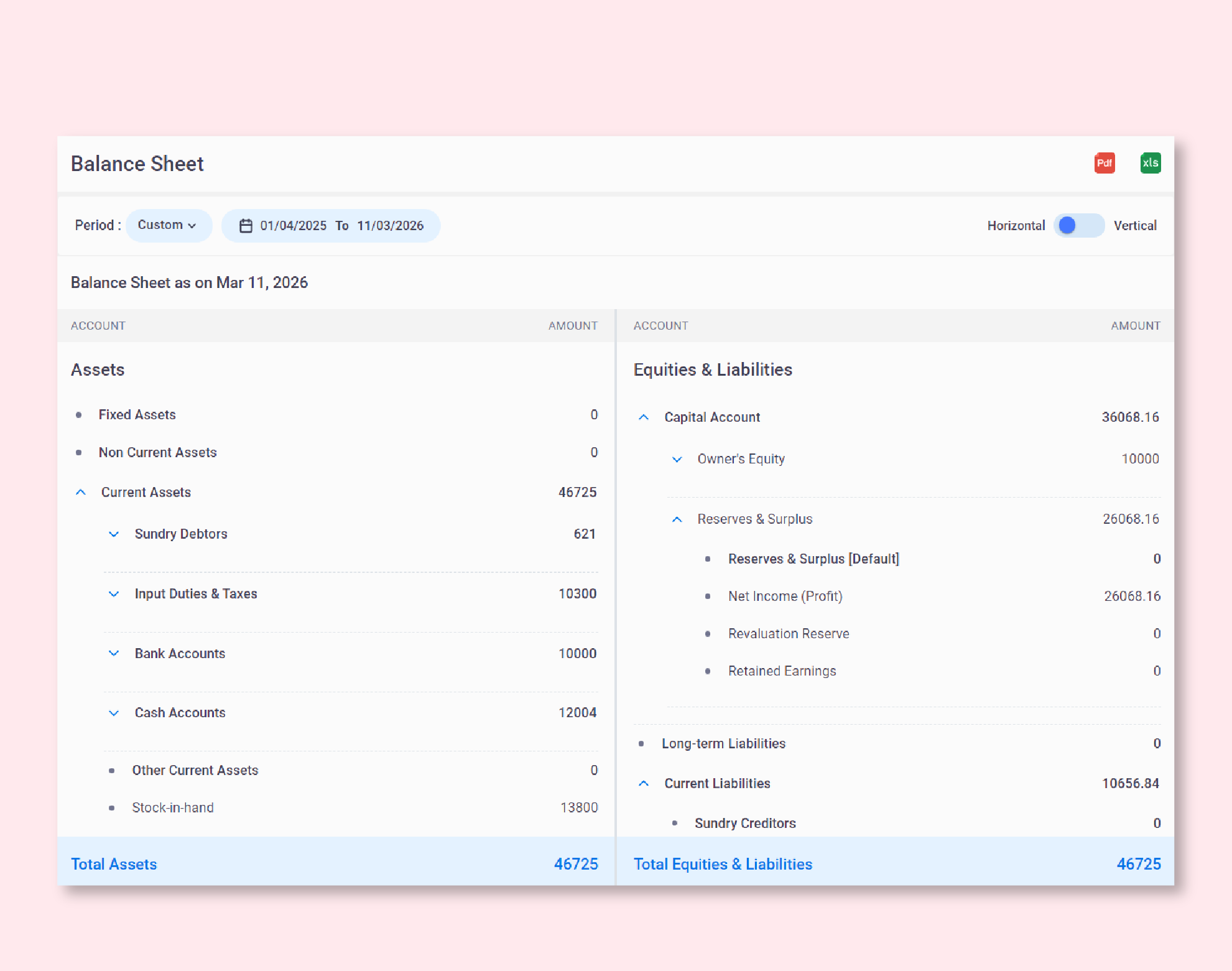Select the Horizontal layout label
1232x971 pixels.
1016,226
